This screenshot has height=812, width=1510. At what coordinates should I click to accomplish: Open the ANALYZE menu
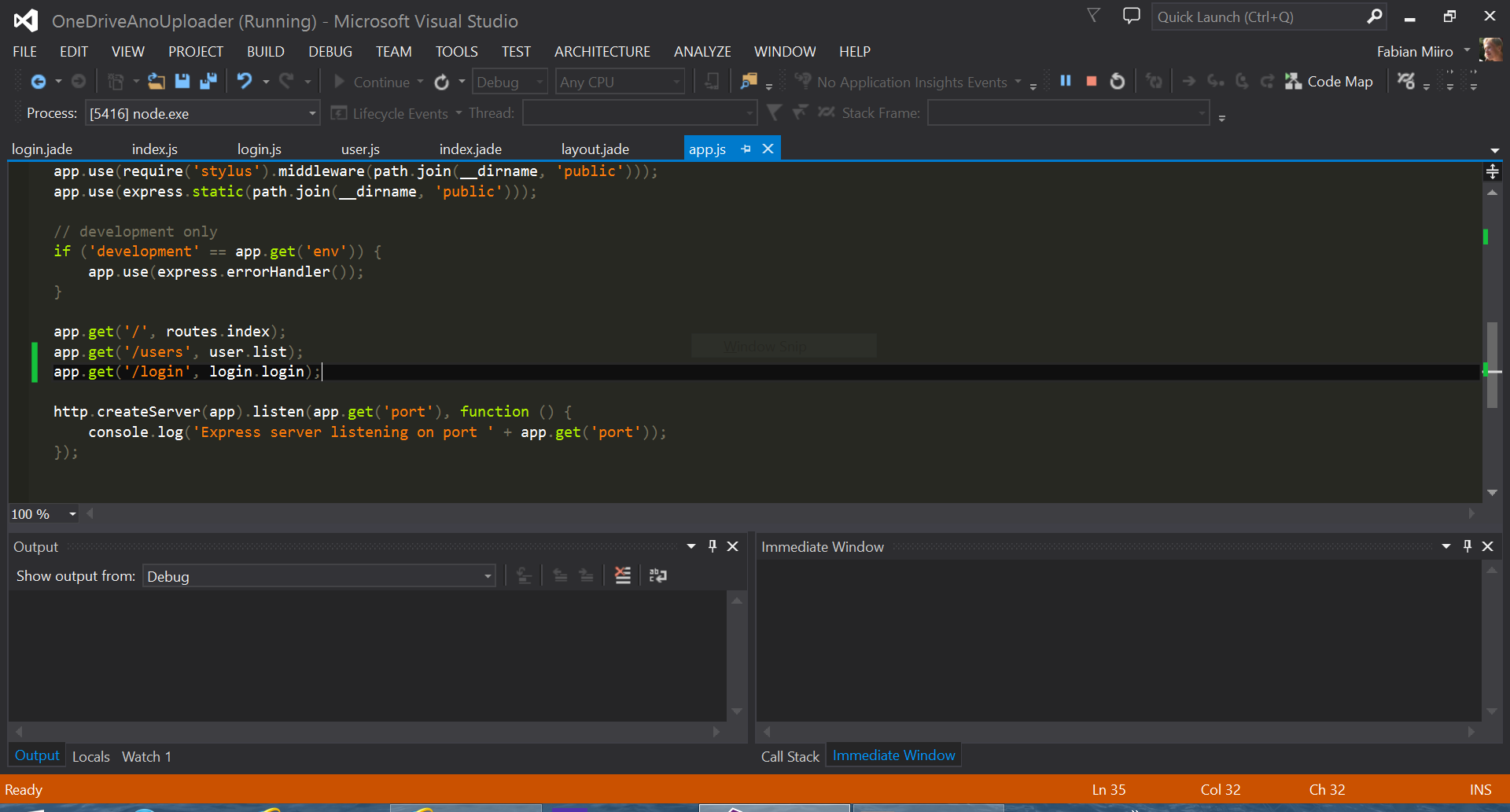[702, 52]
